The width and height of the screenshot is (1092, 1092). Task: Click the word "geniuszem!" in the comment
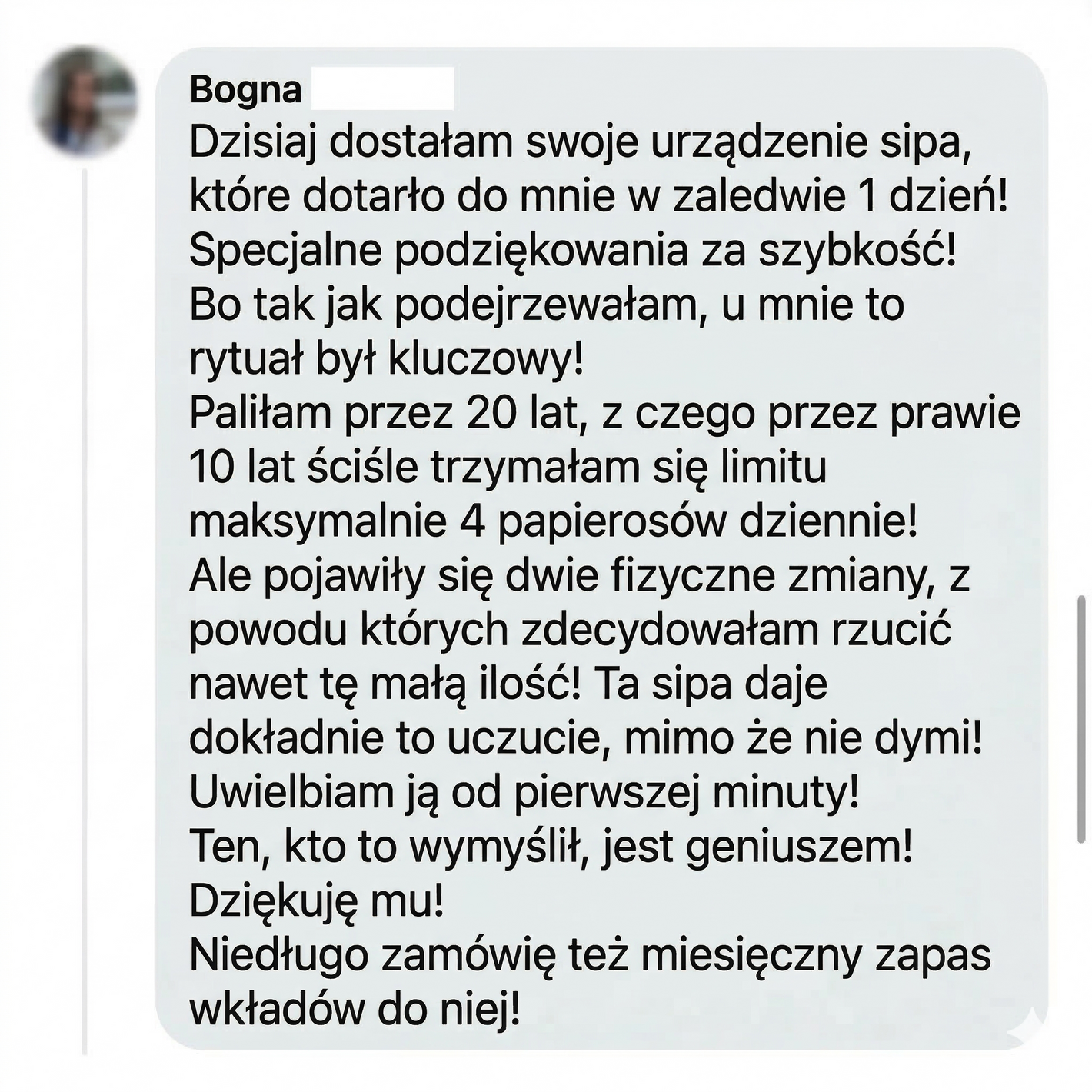pos(797,847)
